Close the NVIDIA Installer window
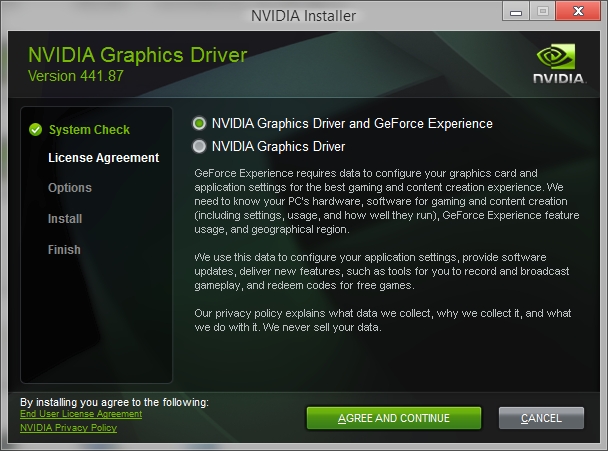The width and height of the screenshot is (608, 451). 578,11
